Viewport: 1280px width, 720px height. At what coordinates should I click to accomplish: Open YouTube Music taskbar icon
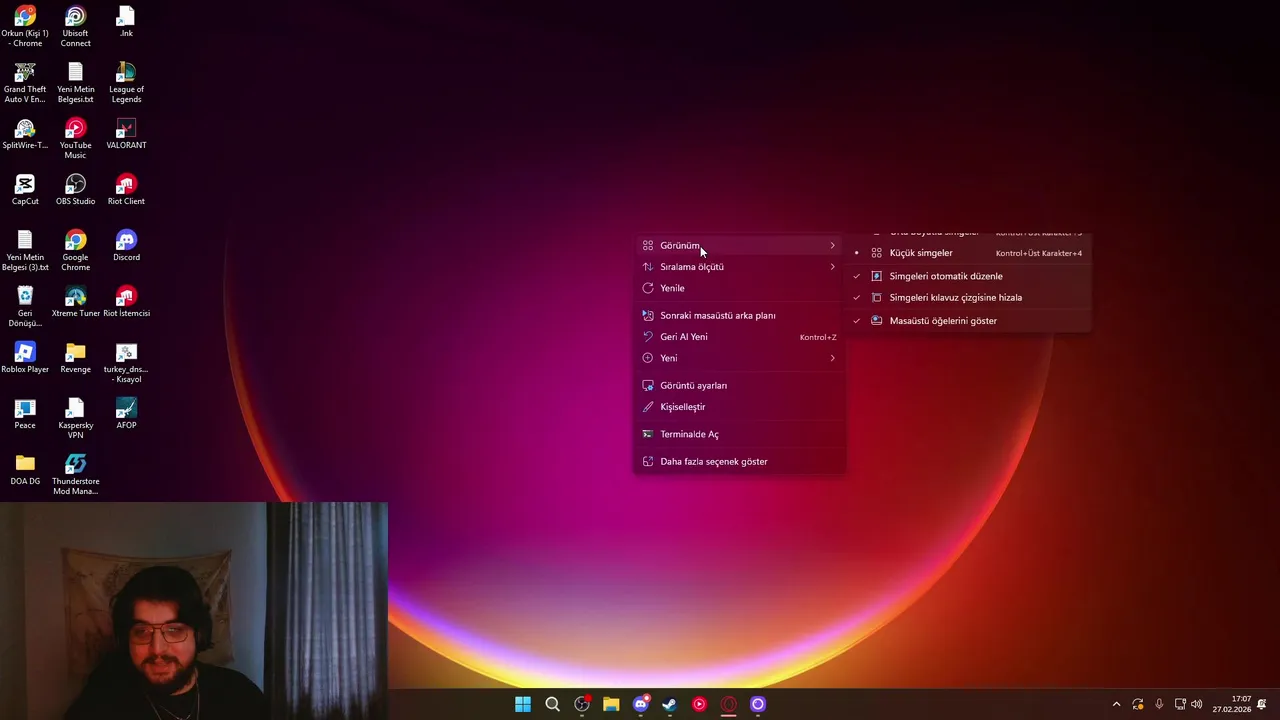pyautogui.click(x=699, y=704)
